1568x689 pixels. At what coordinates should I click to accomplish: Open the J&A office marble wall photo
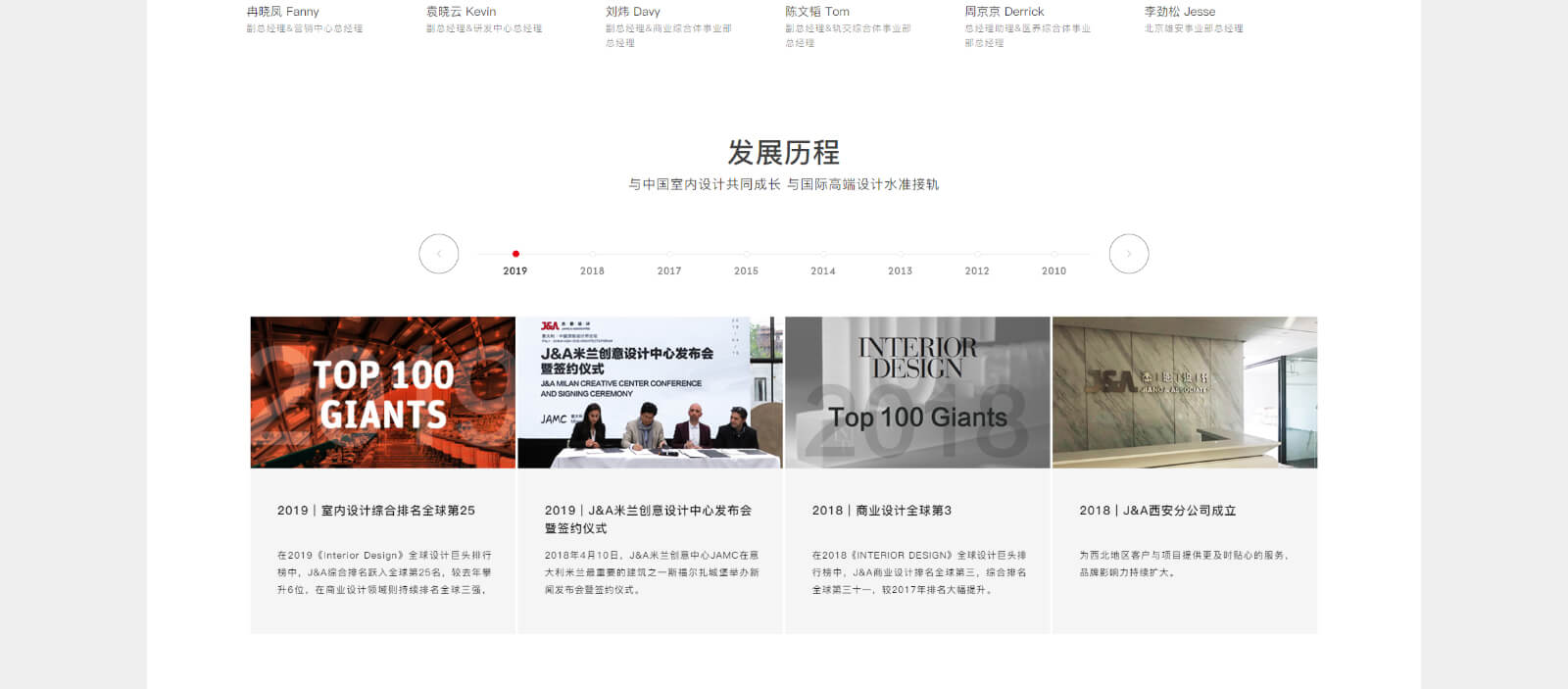point(1184,392)
